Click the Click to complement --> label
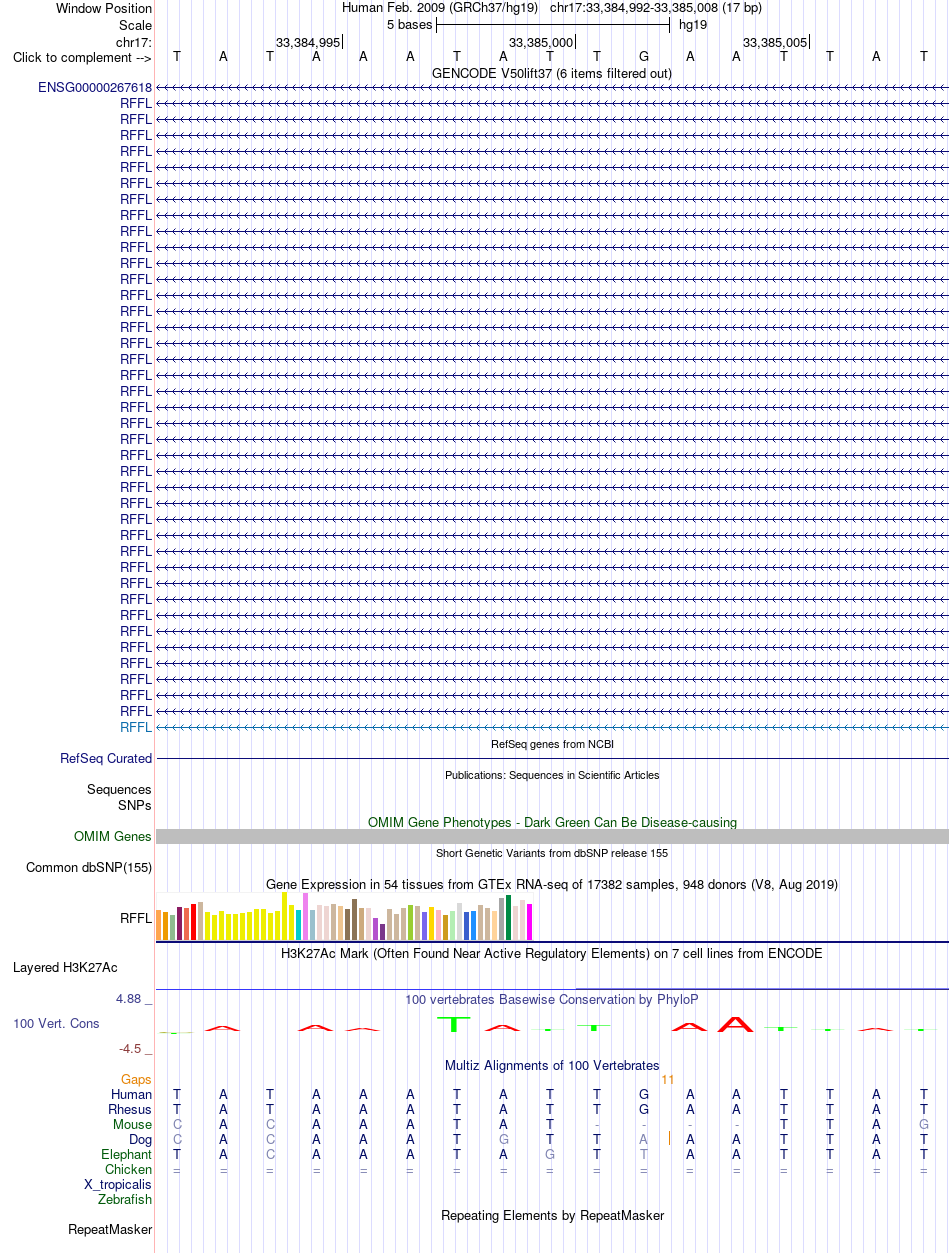950x1253 pixels. tap(83, 57)
